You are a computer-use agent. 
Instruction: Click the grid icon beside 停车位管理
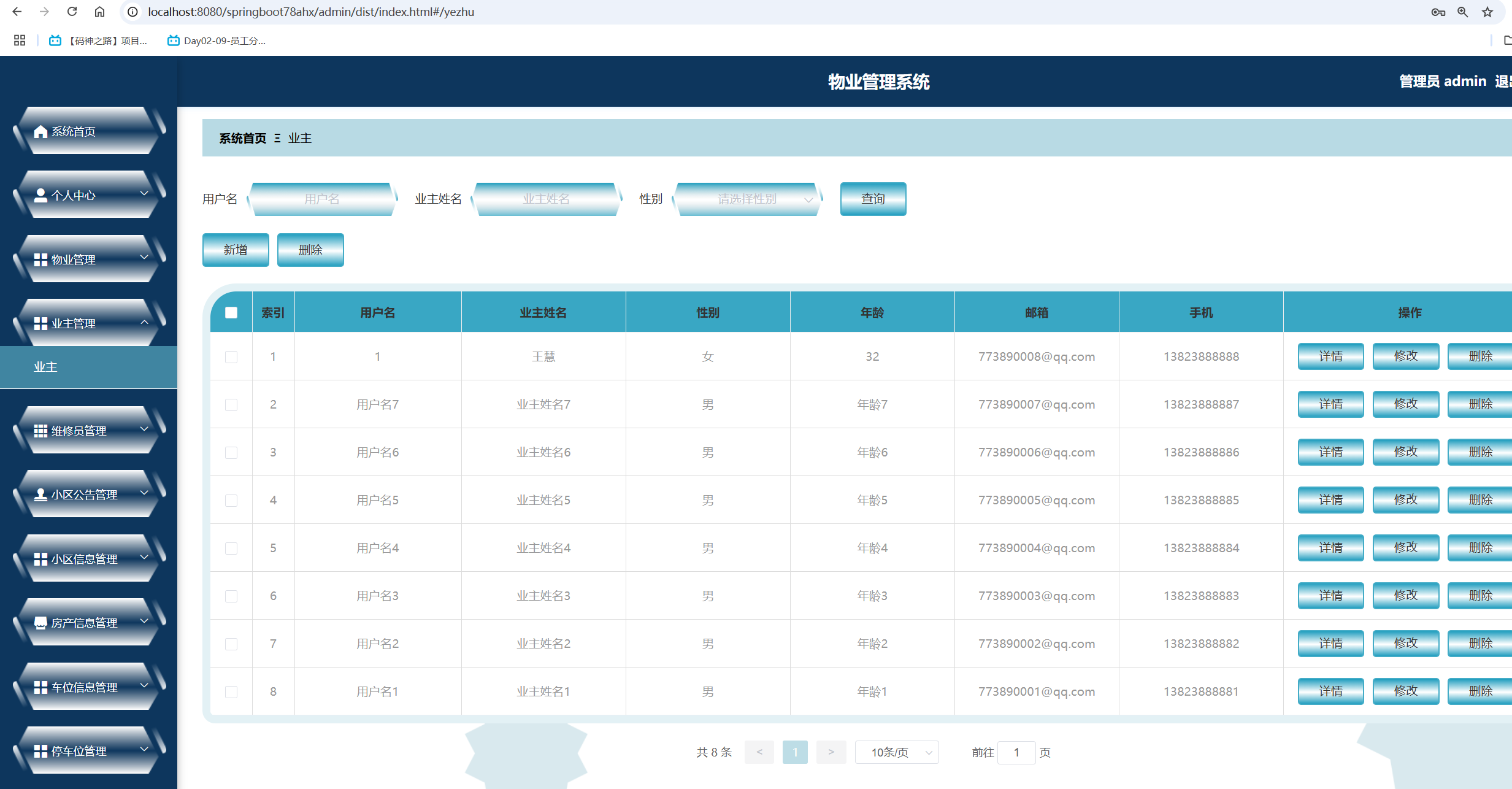(40, 751)
